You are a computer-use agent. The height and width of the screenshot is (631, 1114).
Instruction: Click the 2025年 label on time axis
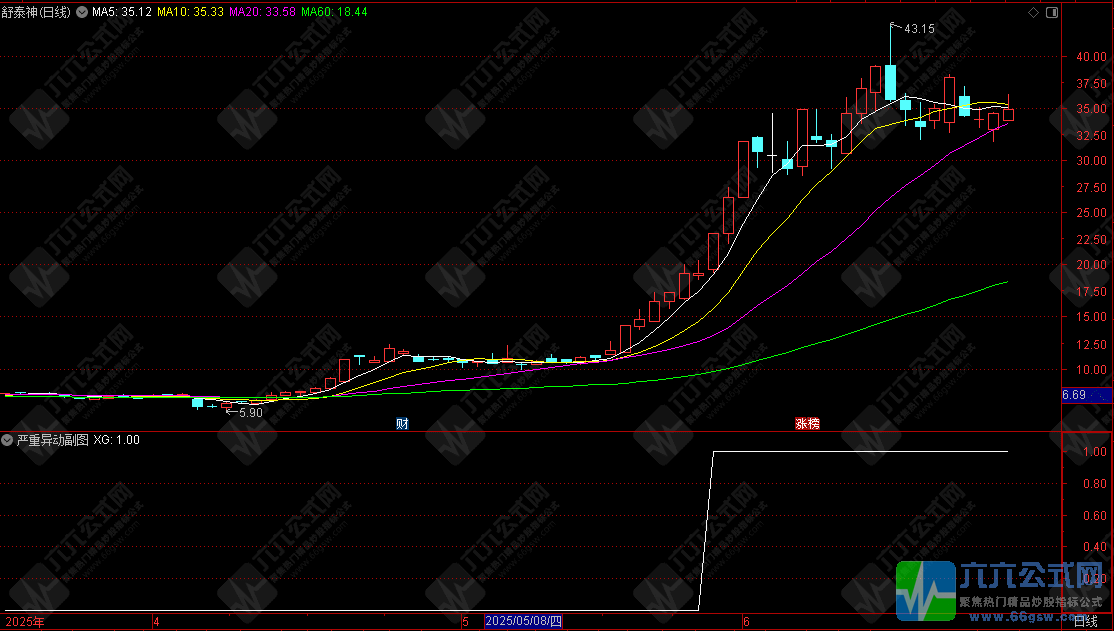(23, 622)
